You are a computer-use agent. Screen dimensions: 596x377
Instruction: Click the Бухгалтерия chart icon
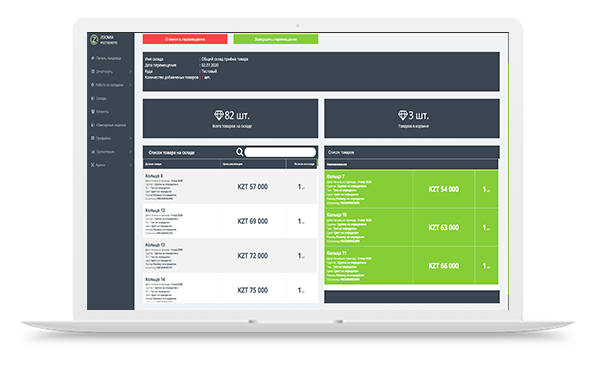tap(92, 152)
